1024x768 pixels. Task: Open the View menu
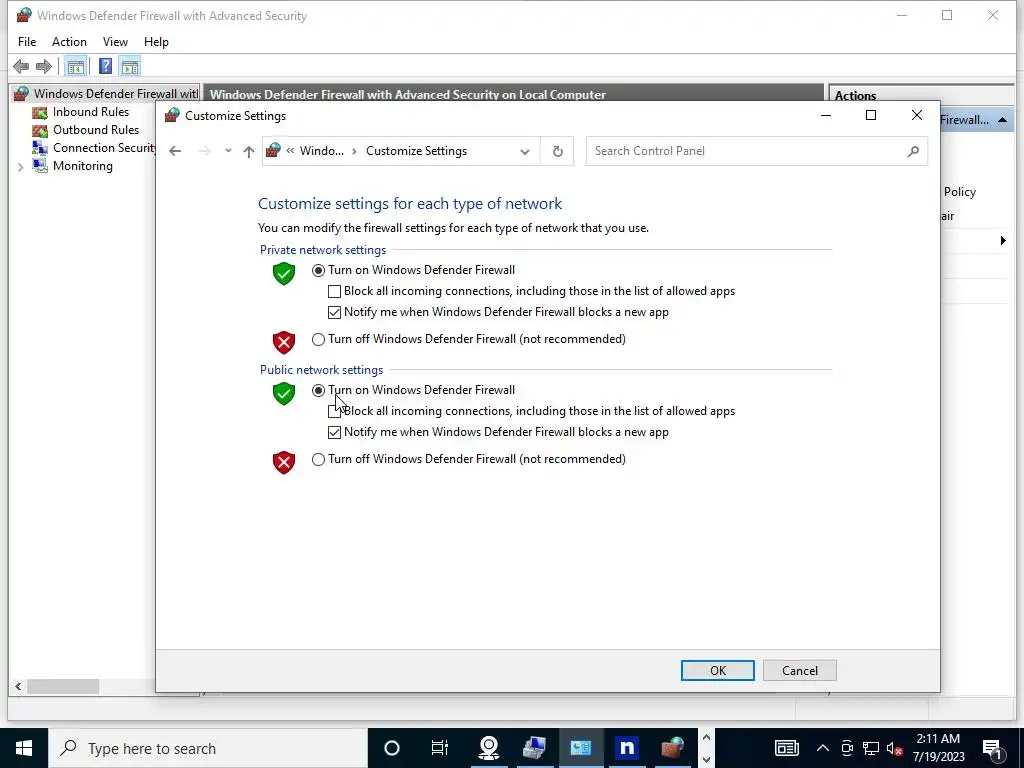(x=115, y=42)
